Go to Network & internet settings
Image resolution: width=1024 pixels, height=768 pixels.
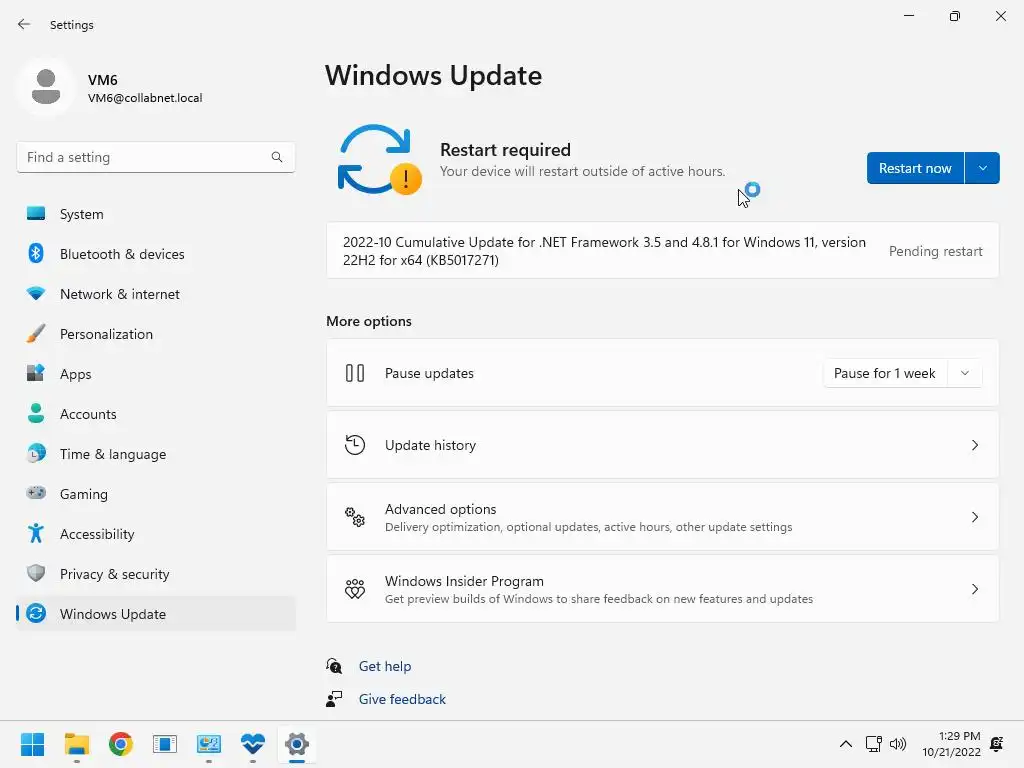point(156,293)
